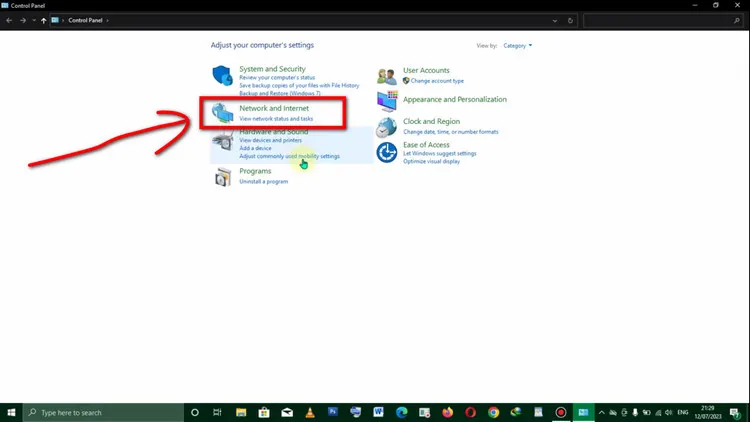This screenshot has width=750, height=422.
Task: Click the User Accounts people icon
Action: 386,76
